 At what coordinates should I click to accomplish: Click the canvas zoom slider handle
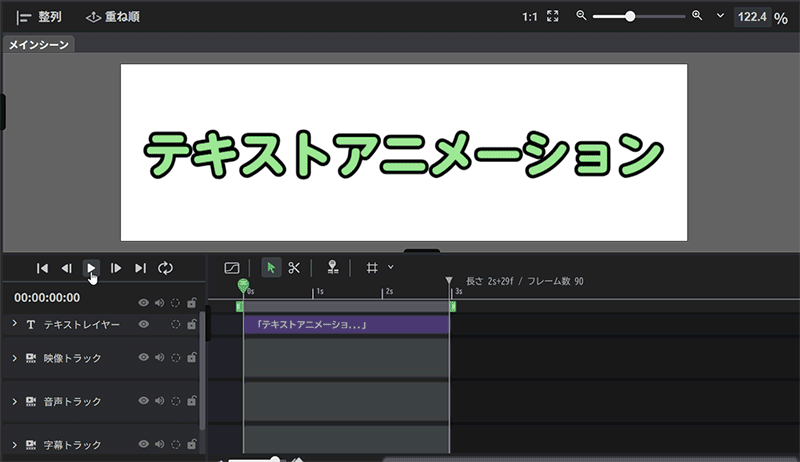point(630,17)
